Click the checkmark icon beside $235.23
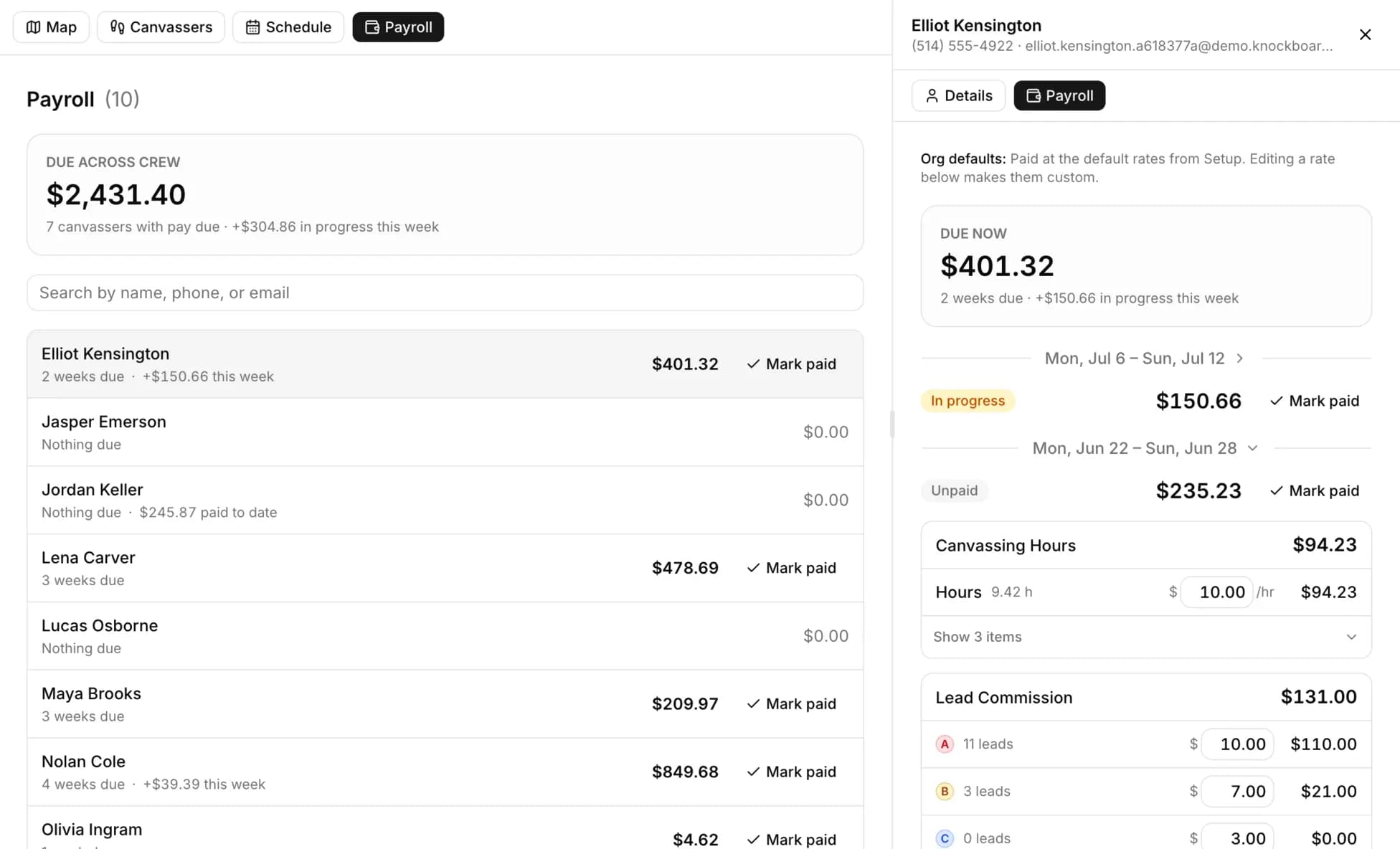The image size is (1400, 849). (1276, 490)
